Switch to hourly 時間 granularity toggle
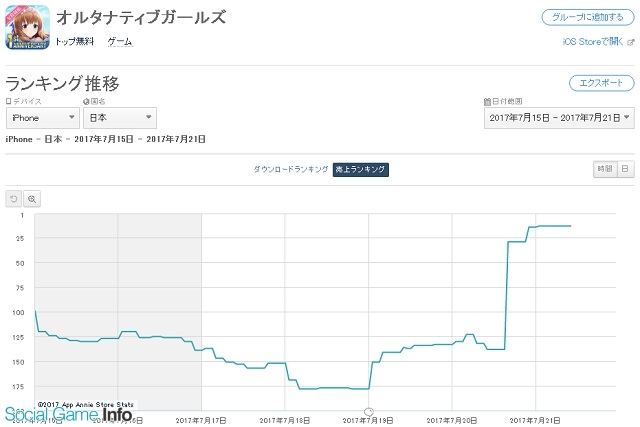 605,169
